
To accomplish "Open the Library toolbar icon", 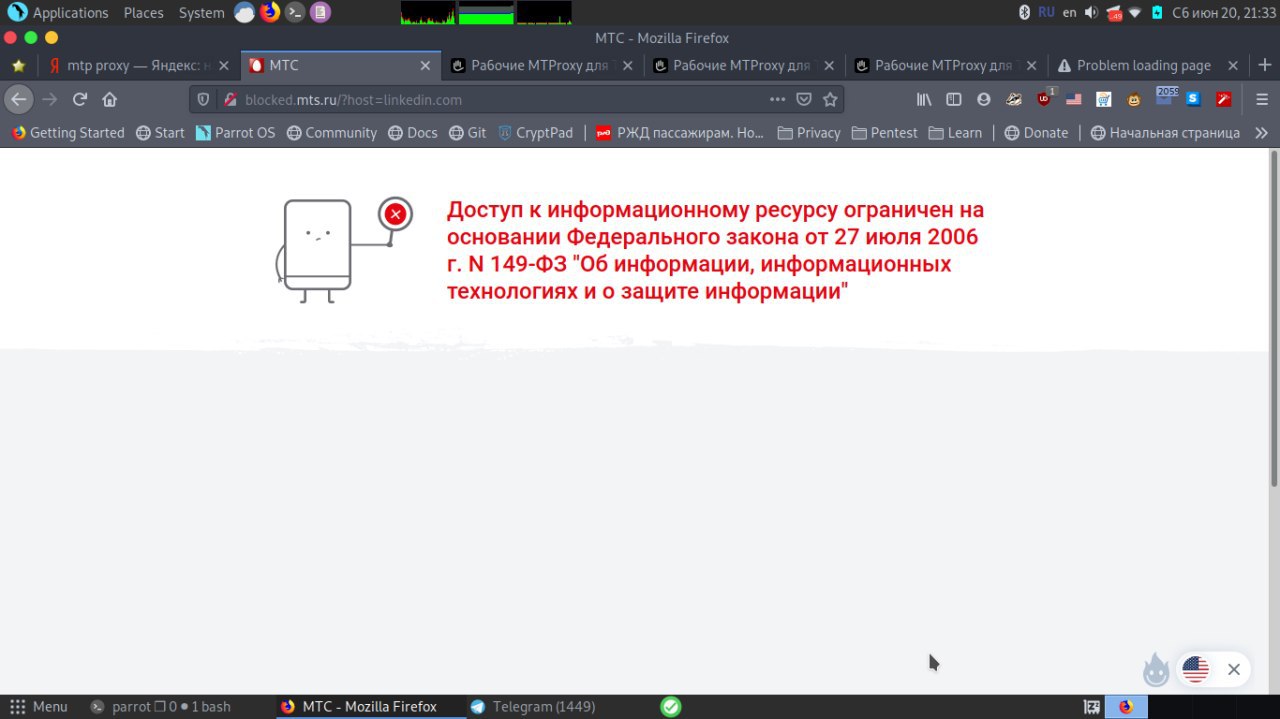I will coord(924,99).
